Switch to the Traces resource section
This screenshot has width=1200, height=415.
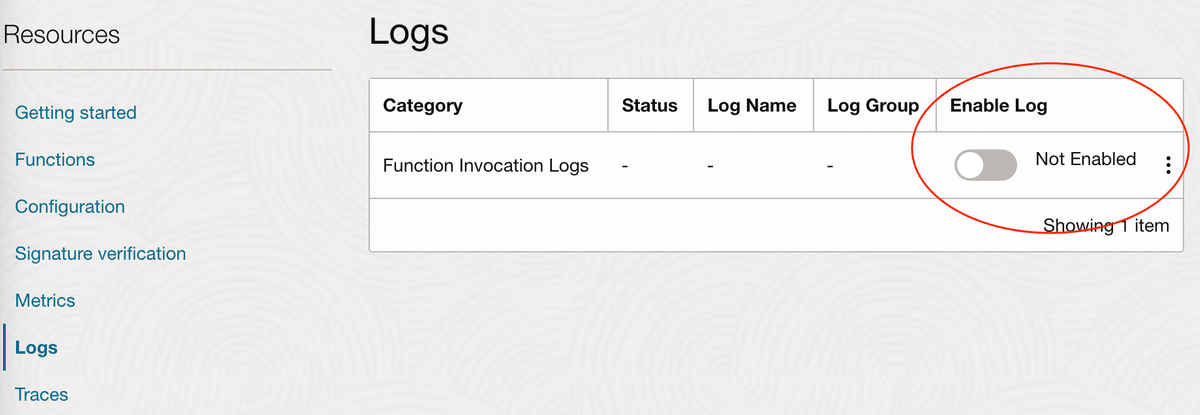(42, 395)
